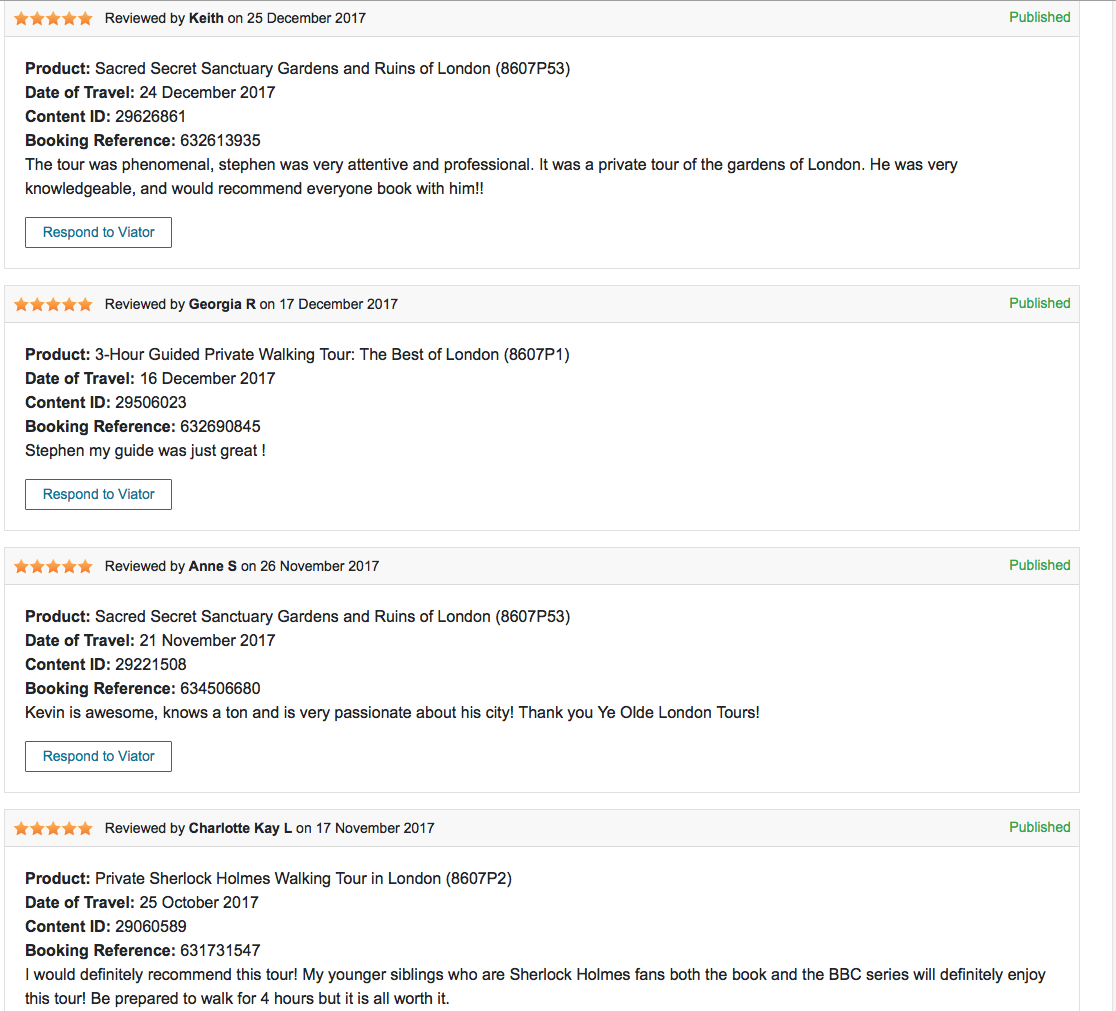Screen dimensions: 1116x1011
Task: Click reviewer name Georgia R
Action: click(222, 304)
